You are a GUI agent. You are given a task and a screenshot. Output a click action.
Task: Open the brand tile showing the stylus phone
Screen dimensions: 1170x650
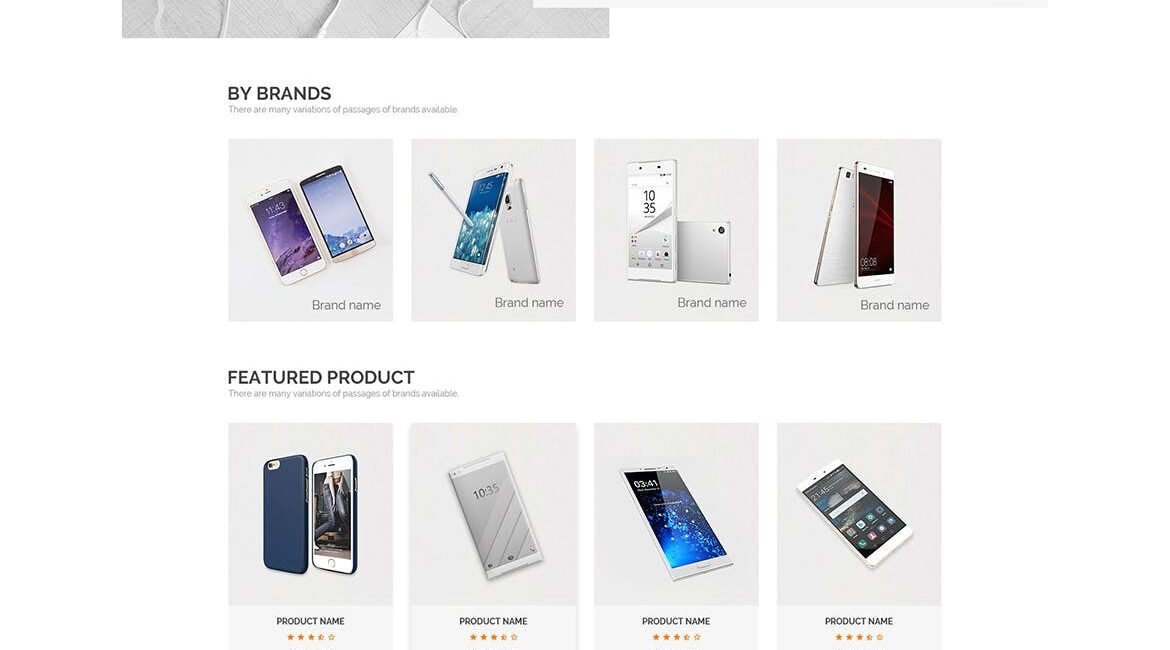point(493,230)
